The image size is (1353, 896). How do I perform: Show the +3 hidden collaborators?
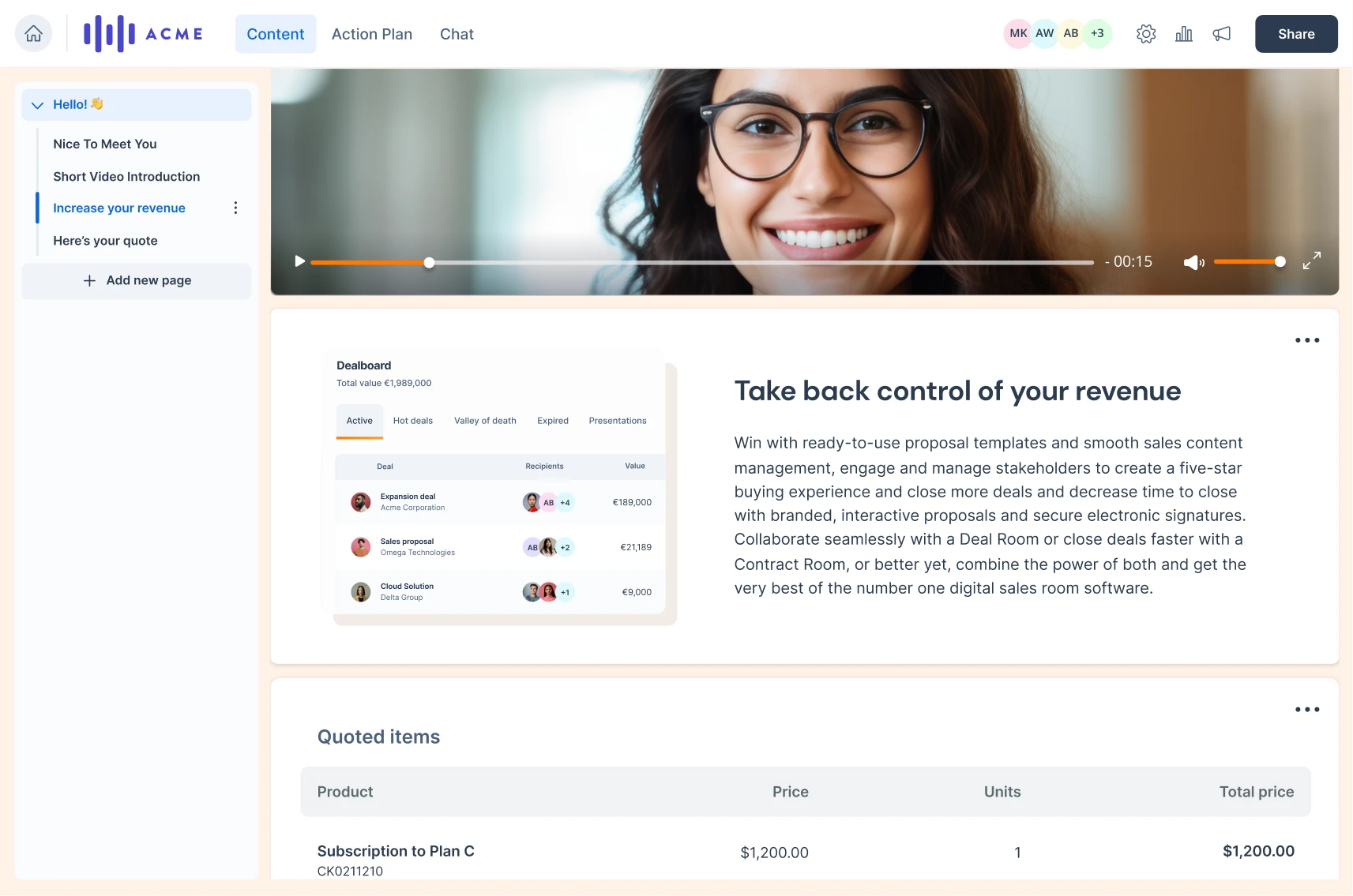point(1097,33)
